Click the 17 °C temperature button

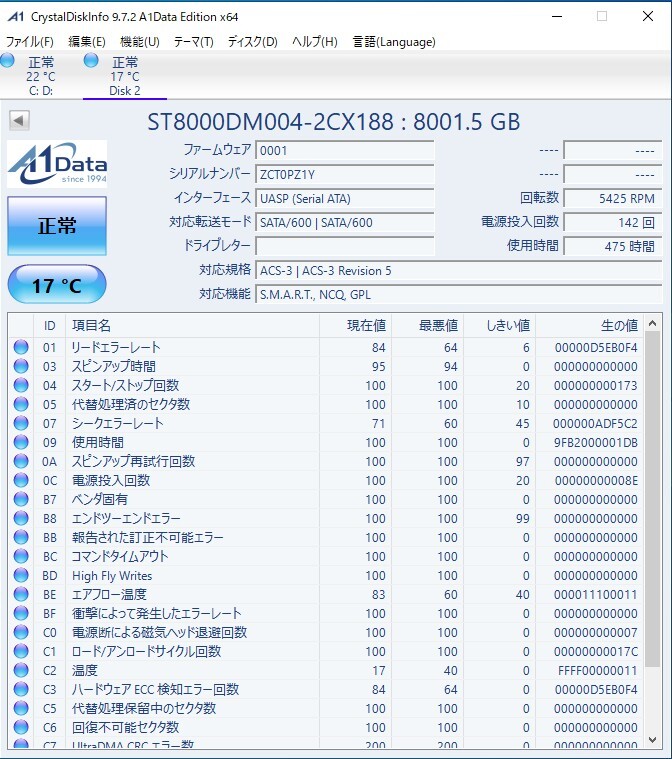(x=57, y=285)
